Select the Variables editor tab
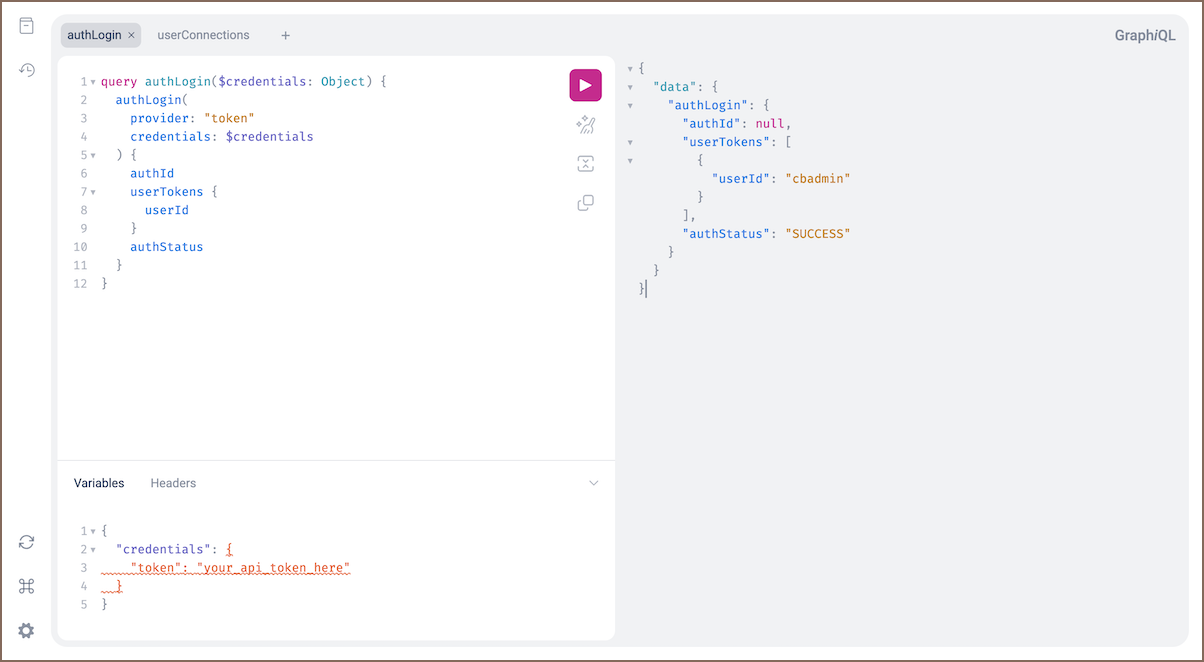Screen dimensions: 1204x662 click(99, 483)
